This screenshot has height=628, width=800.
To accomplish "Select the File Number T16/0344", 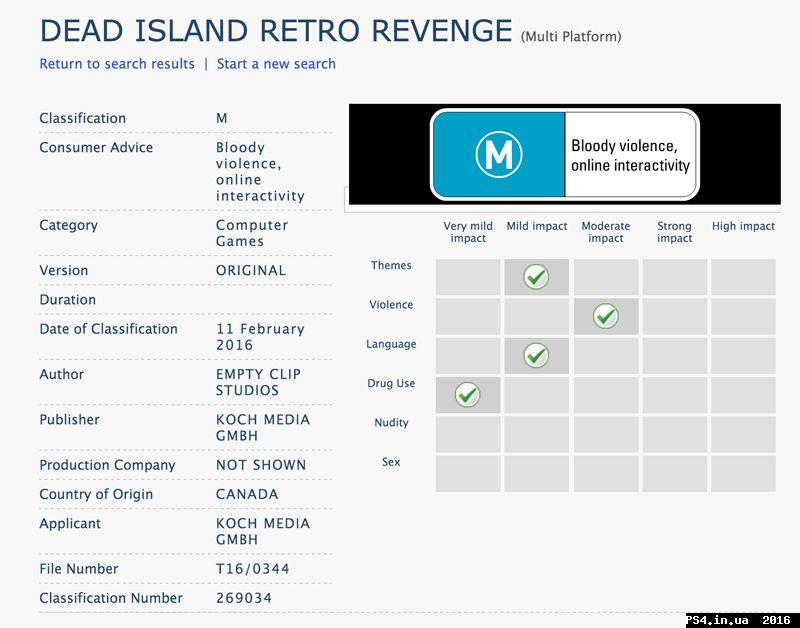I will click(x=252, y=569).
